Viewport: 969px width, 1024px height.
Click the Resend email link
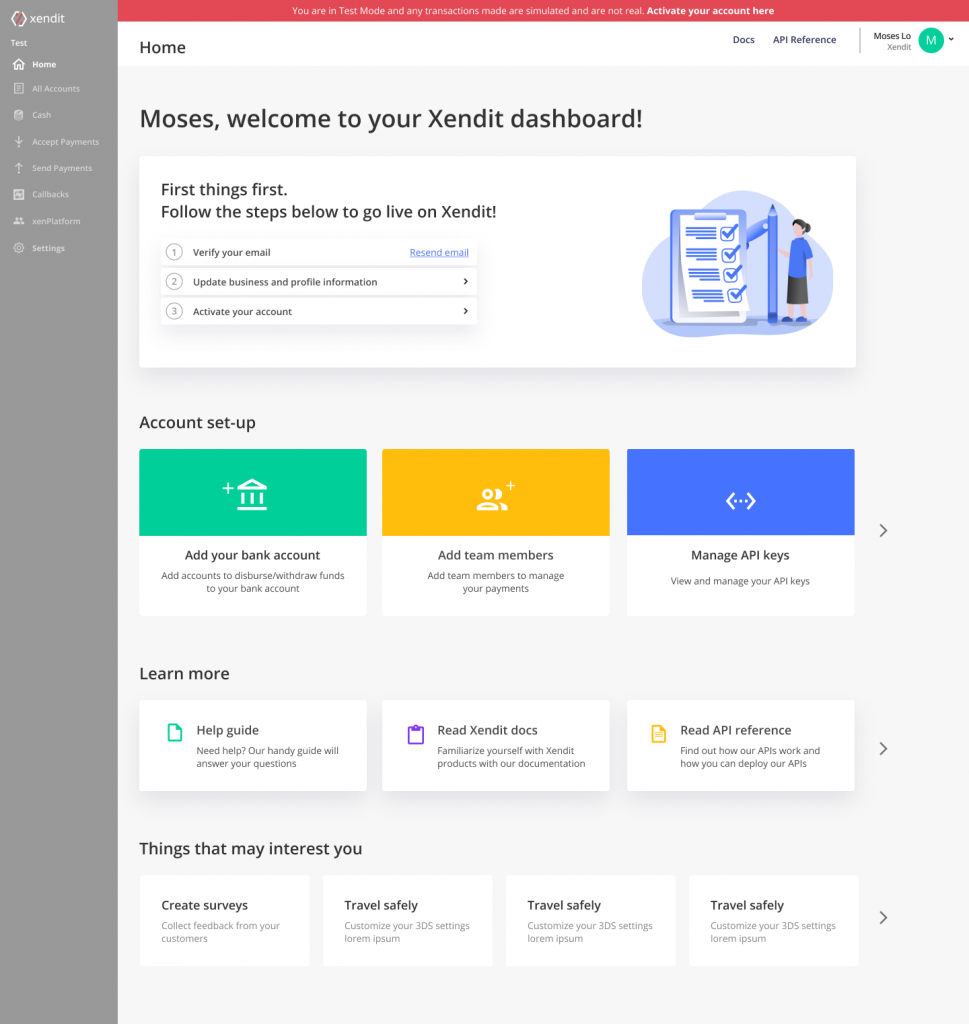(x=439, y=252)
